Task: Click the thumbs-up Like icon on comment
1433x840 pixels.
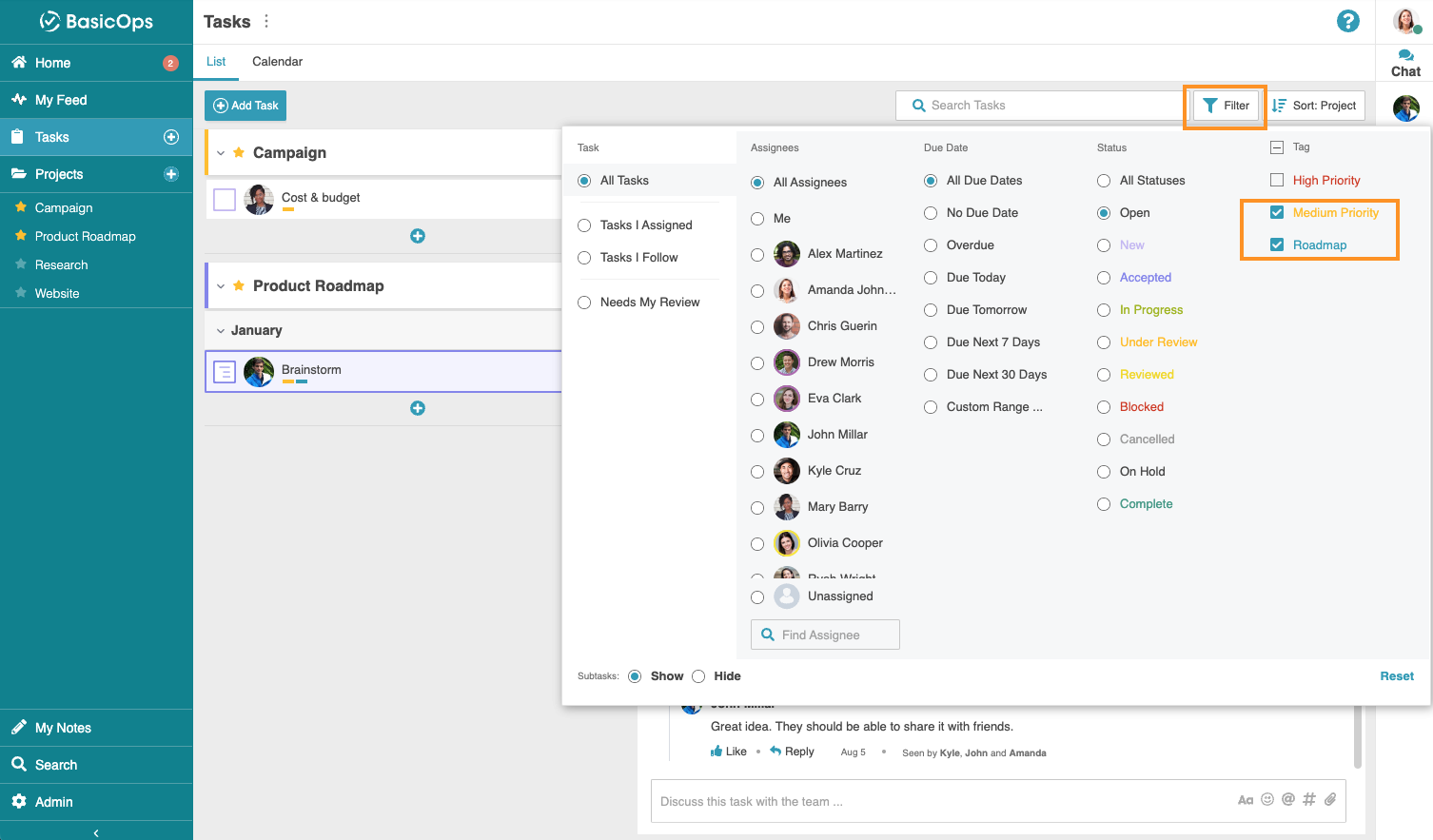Action: [716, 752]
